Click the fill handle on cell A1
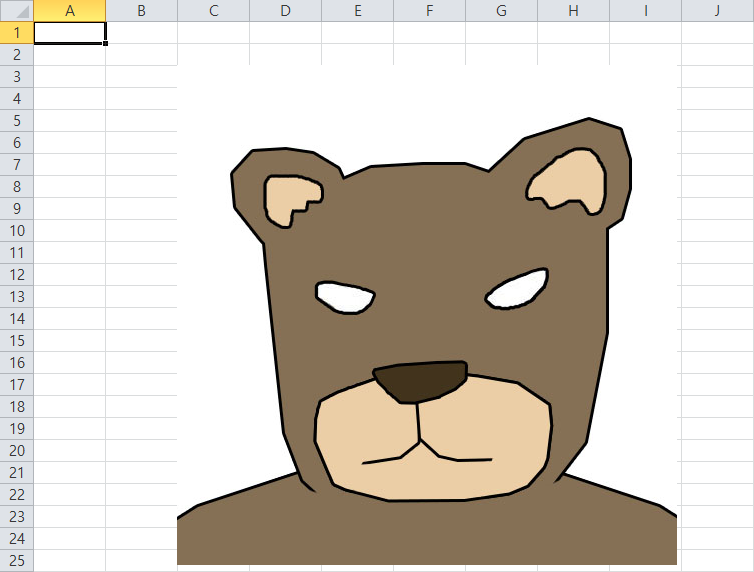Viewport: 754px width, 572px height. tap(105, 43)
